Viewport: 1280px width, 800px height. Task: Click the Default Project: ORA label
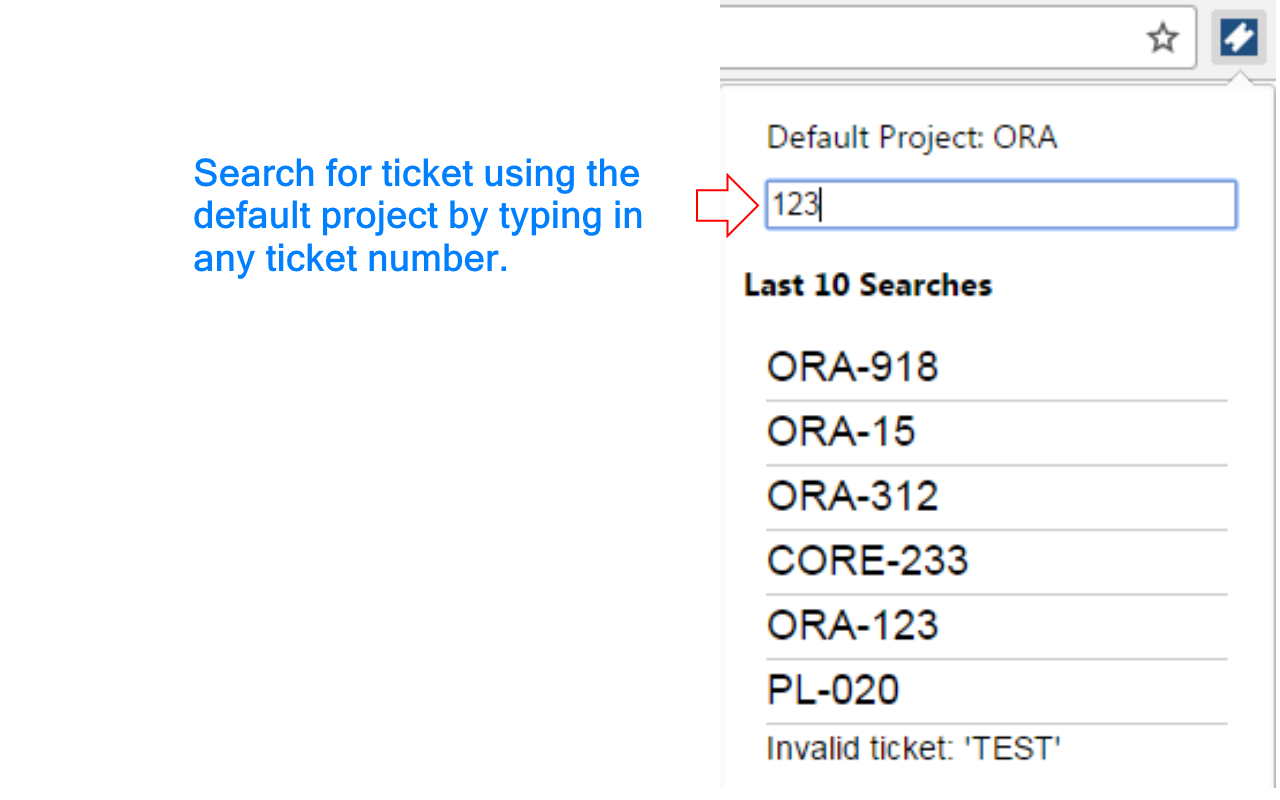pos(911,137)
